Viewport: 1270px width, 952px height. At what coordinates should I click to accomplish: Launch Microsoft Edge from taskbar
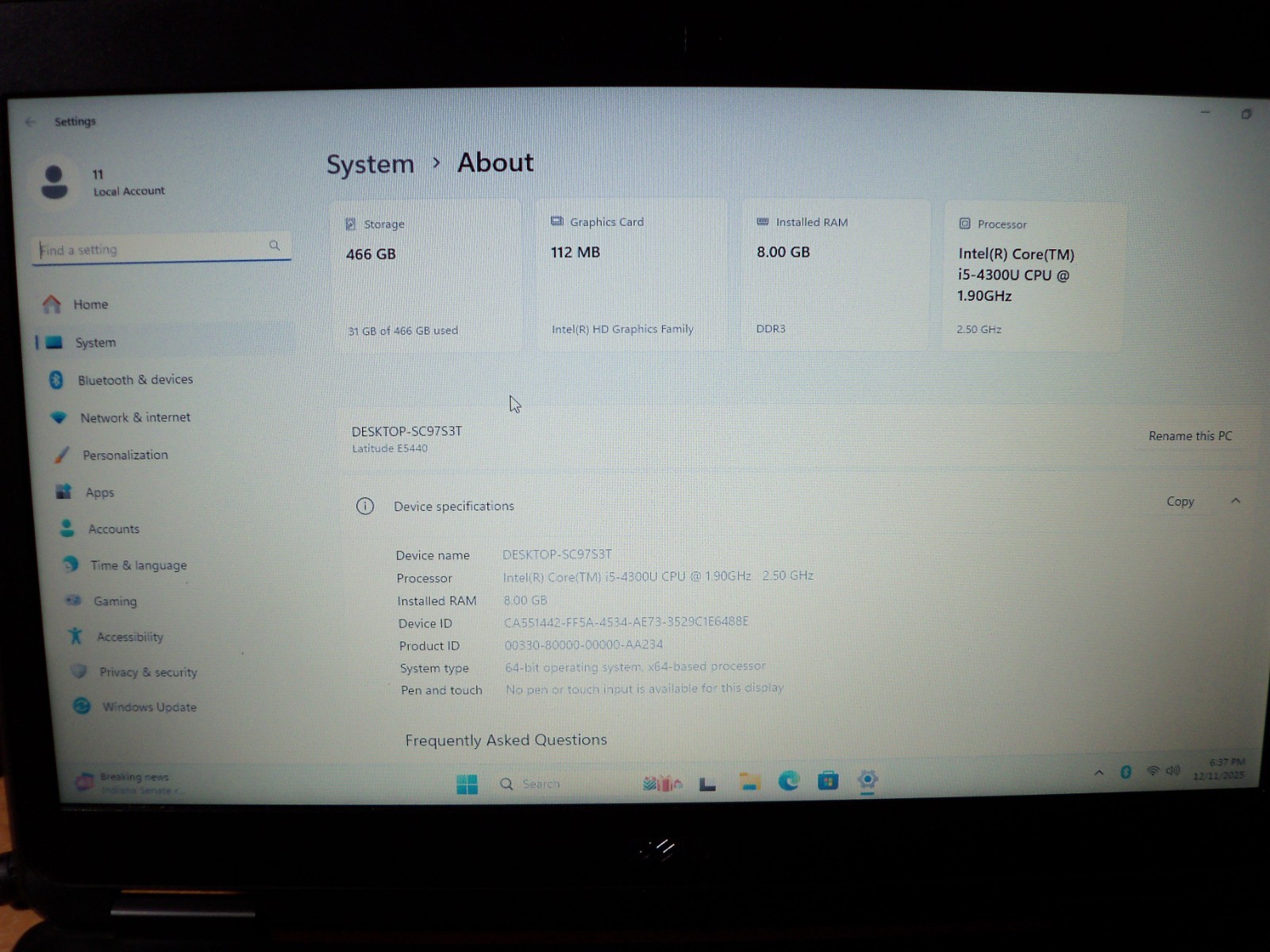coord(788,781)
